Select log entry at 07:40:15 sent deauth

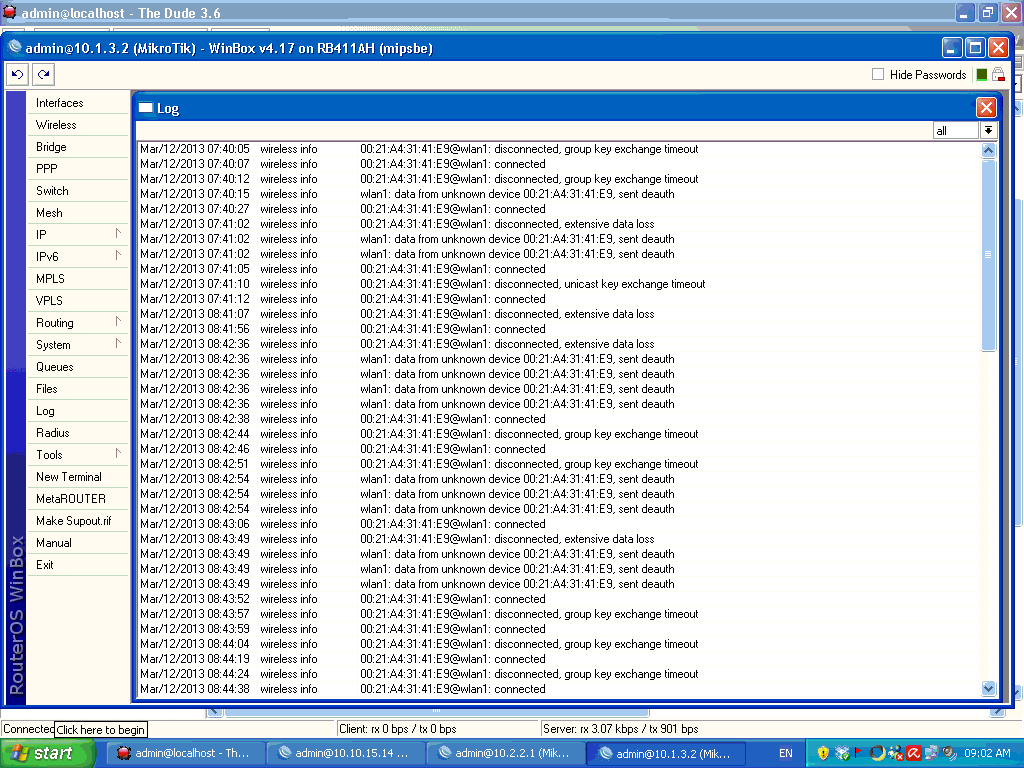coord(558,194)
